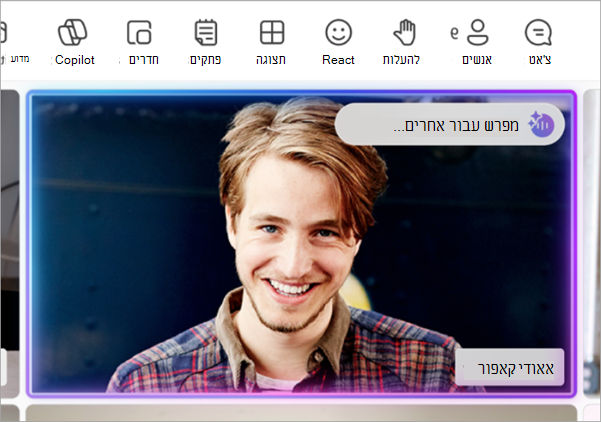Raise hand with the להעלות button

402,42
